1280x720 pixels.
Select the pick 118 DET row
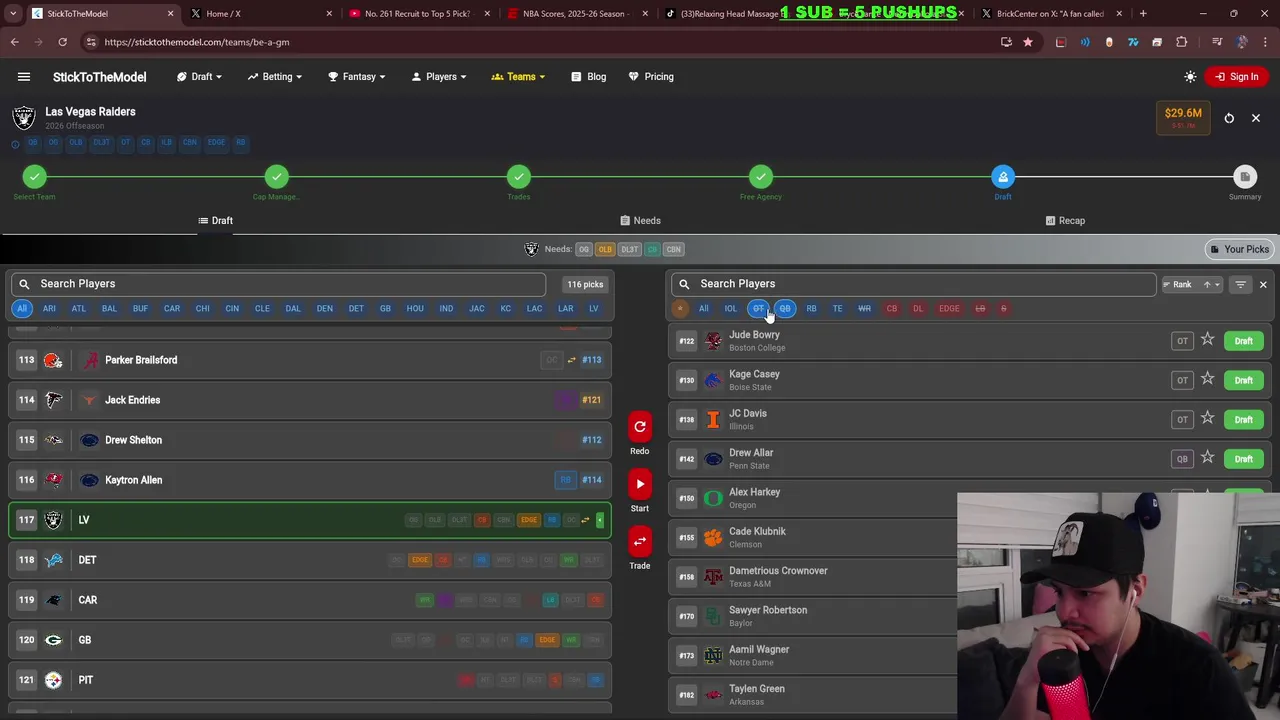pos(310,560)
